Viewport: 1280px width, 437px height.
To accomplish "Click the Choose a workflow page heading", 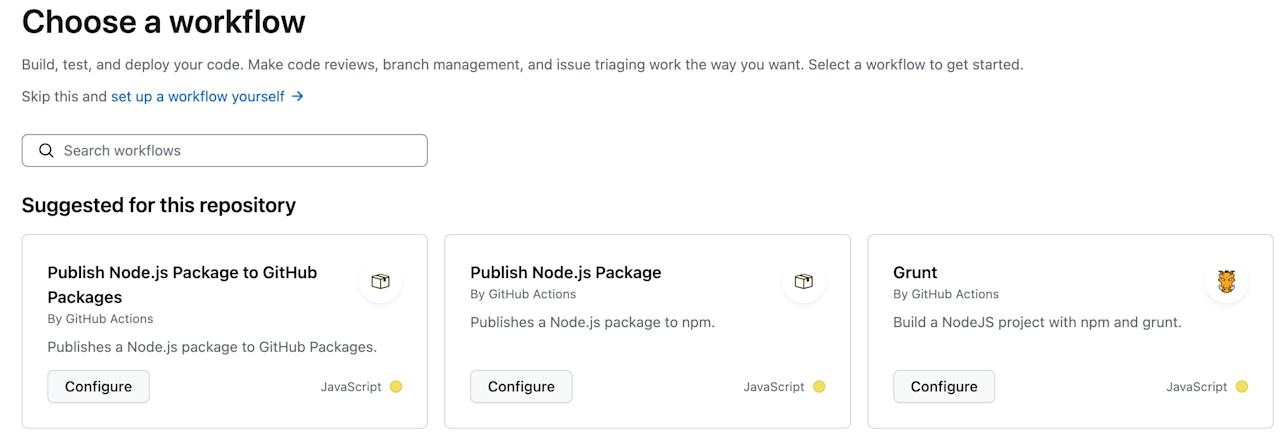I will 164,22.
